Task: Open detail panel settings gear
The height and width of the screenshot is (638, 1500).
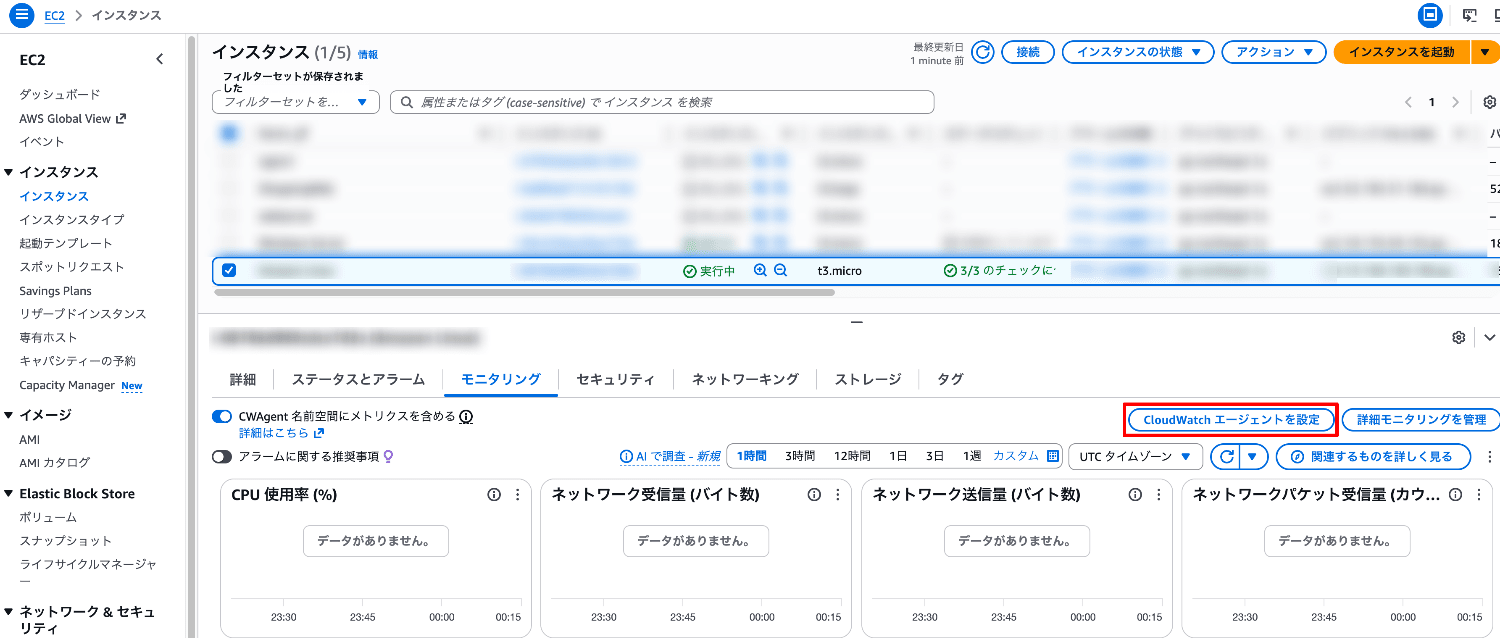Action: coord(1458,338)
